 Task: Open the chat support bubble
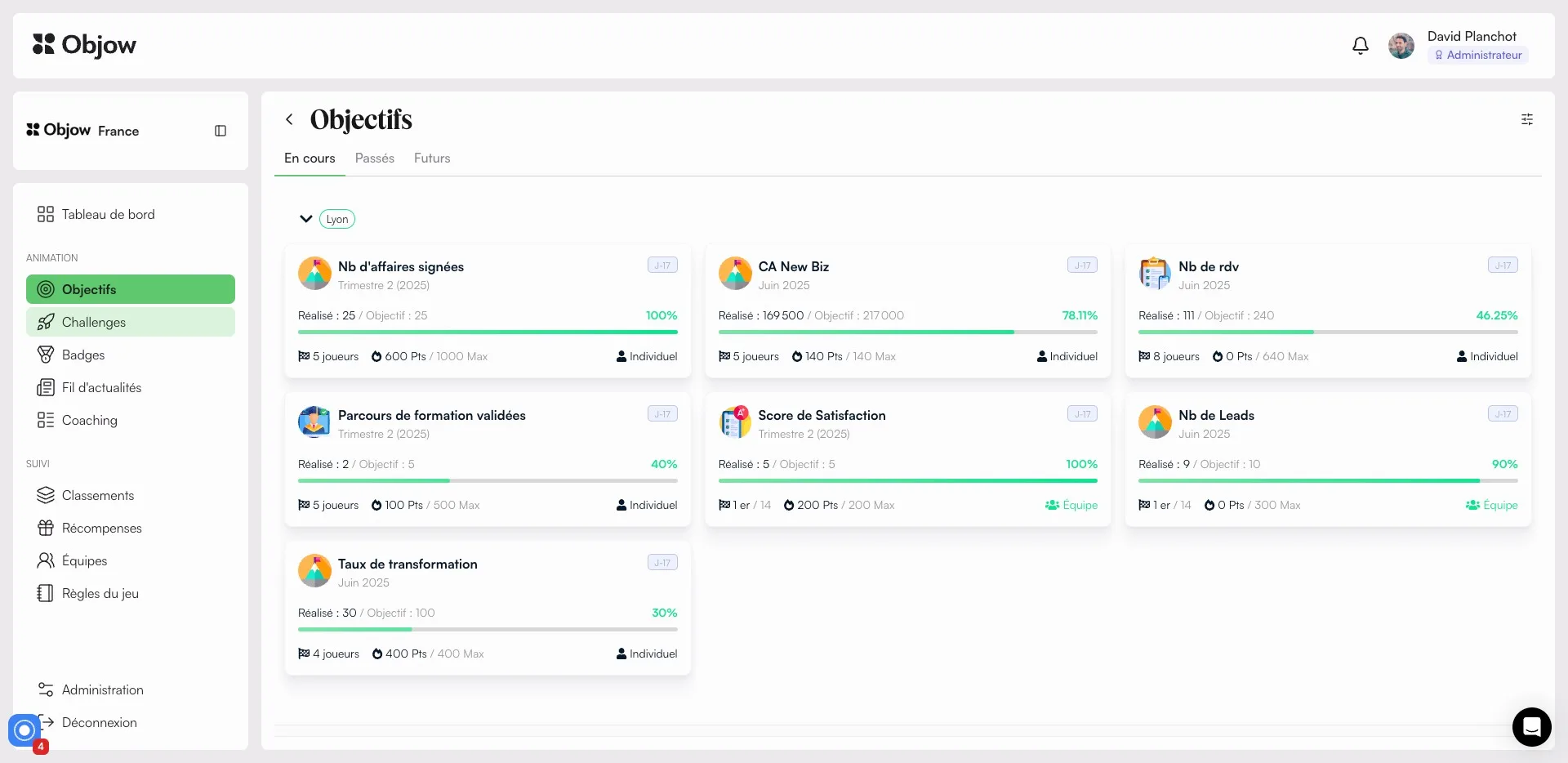click(1531, 726)
